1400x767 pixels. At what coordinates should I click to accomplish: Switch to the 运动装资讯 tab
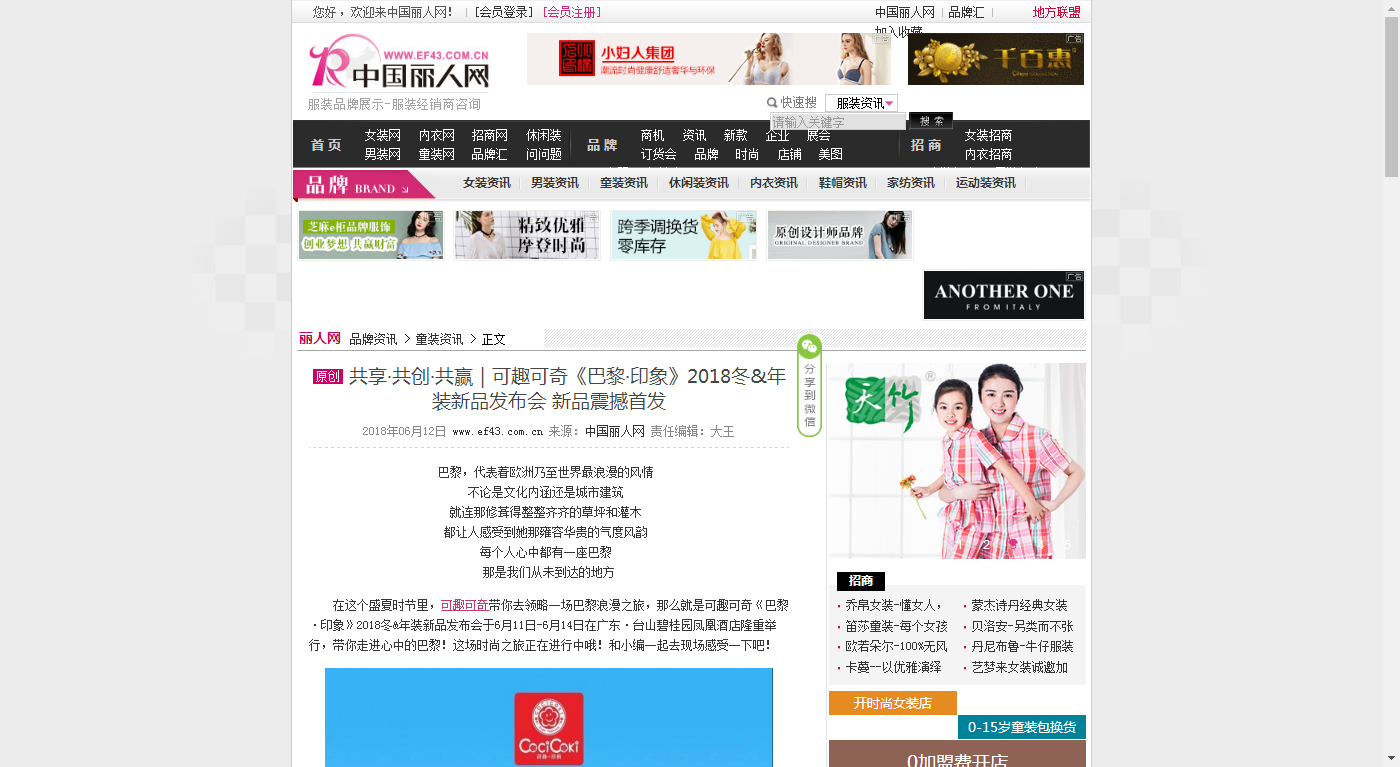click(x=985, y=183)
